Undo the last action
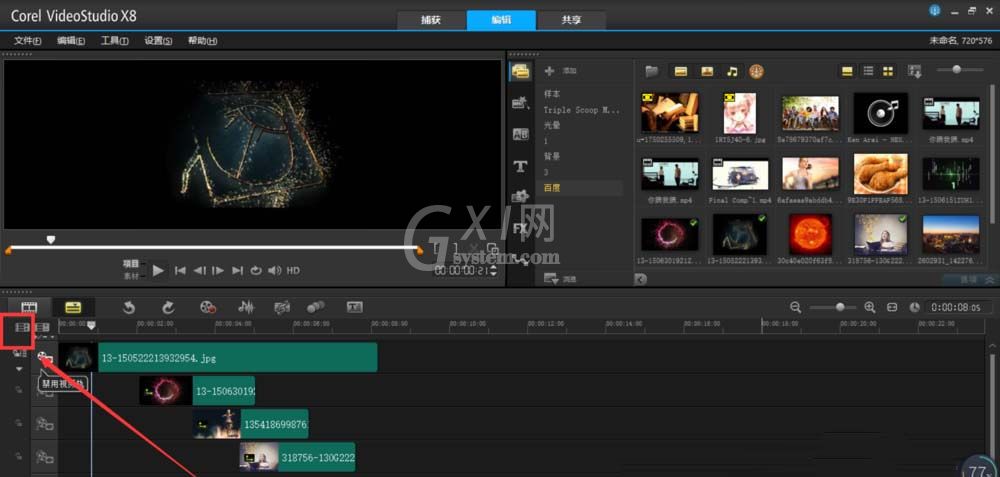This screenshot has width=1000, height=477. click(x=129, y=307)
